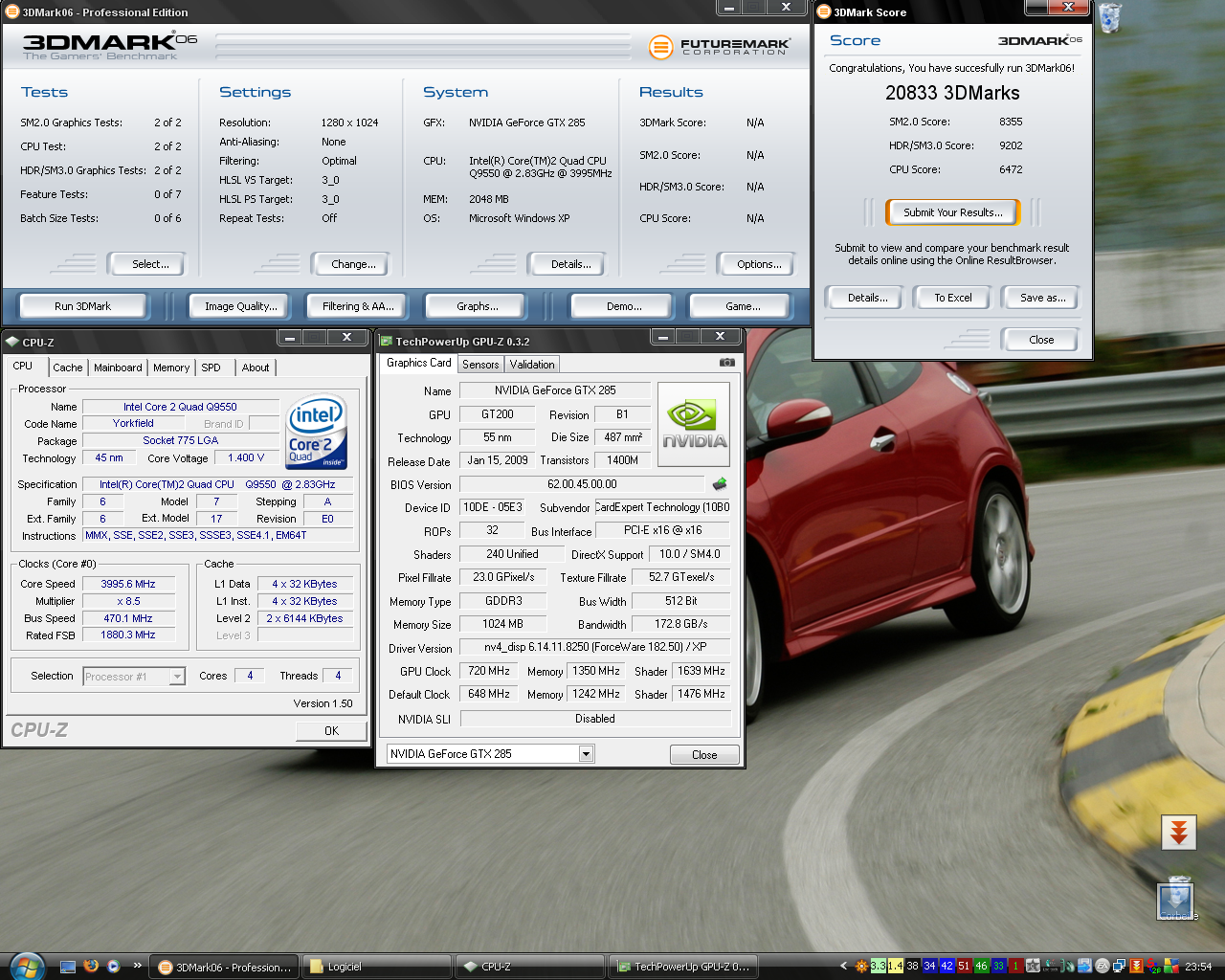
Task: Open Filtering & AA options
Action: (358, 306)
